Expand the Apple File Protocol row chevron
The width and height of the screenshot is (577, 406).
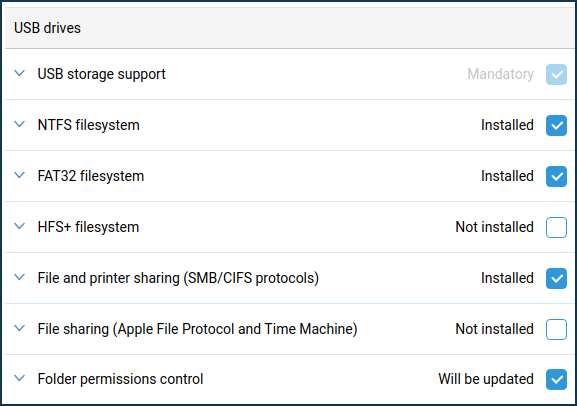[x=20, y=328]
